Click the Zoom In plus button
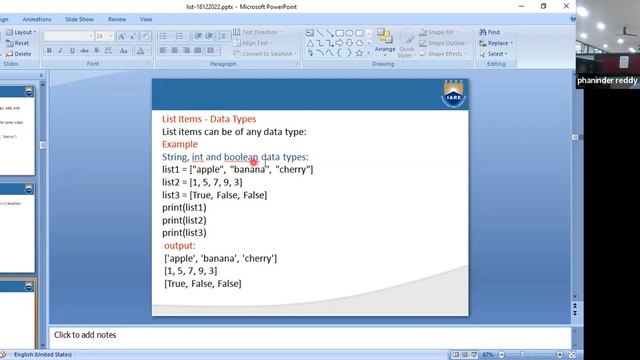 tap(560, 355)
